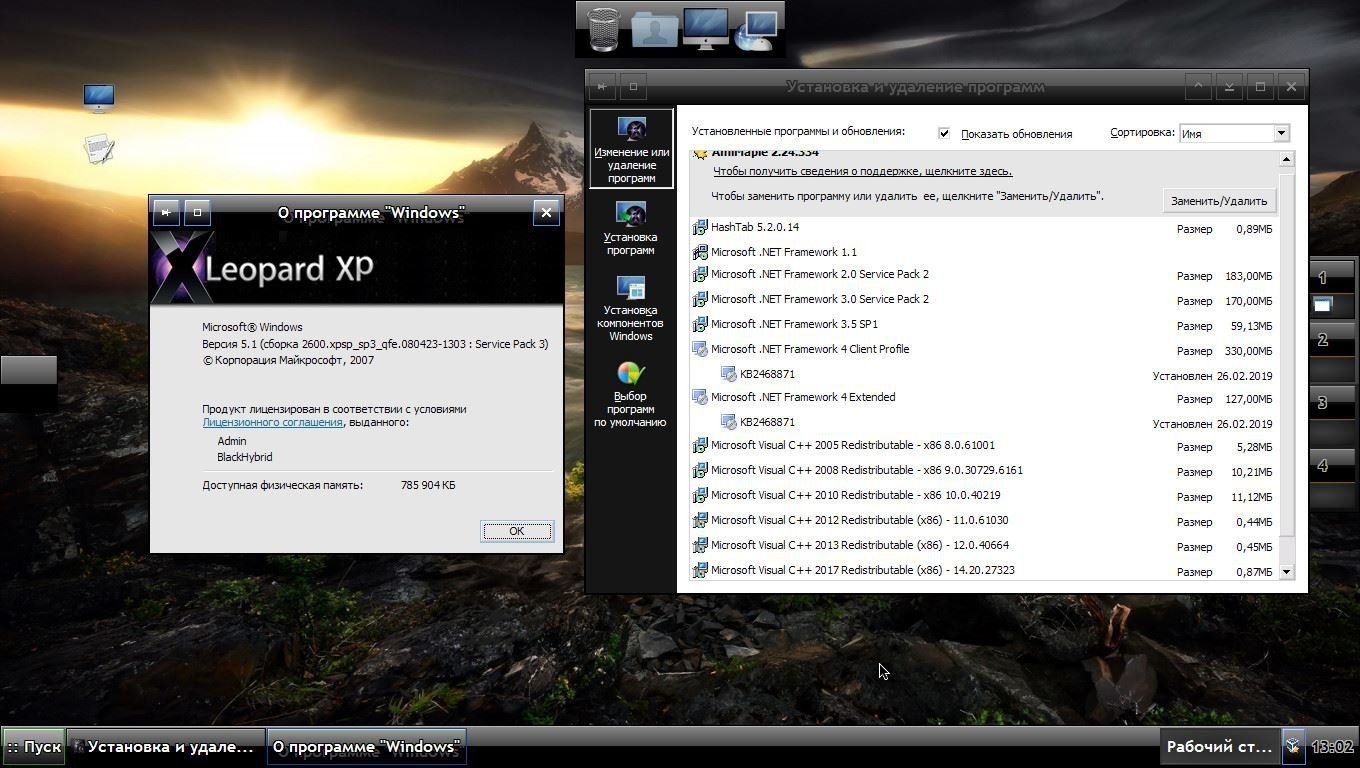Click the trash can icon in the top dock
This screenshot has height=768, width=1360.
603,29
